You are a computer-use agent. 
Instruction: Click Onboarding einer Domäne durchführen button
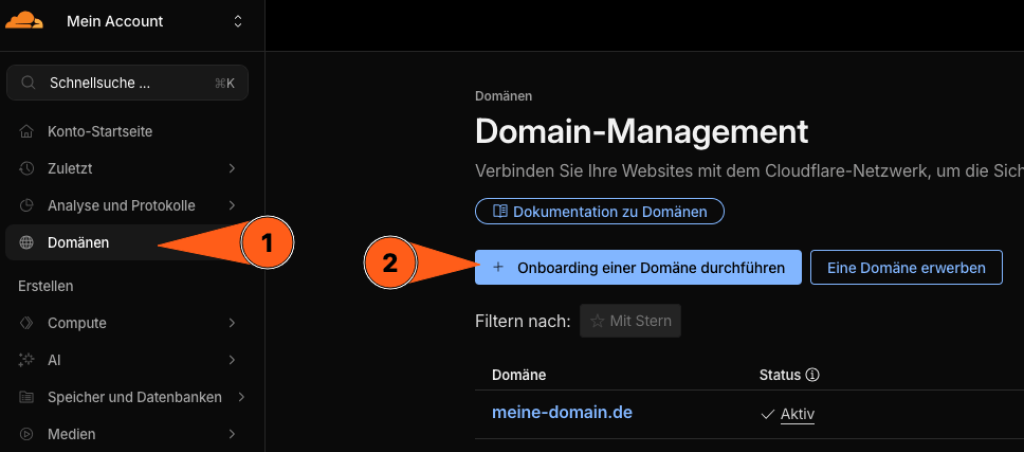pyautogui.click(x=637, y=268)
